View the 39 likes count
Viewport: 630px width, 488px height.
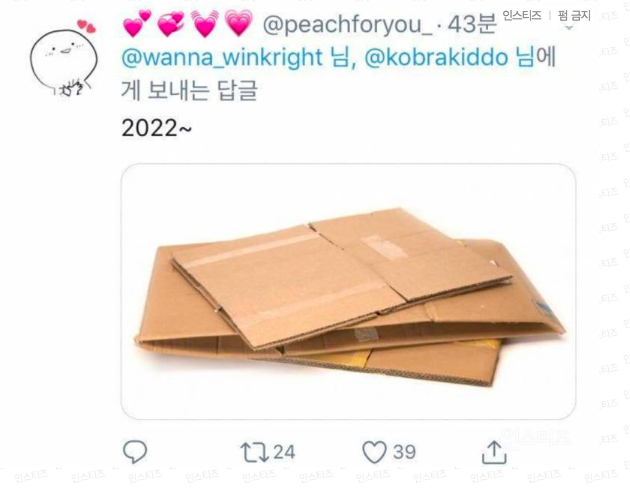tap(404, 452)
